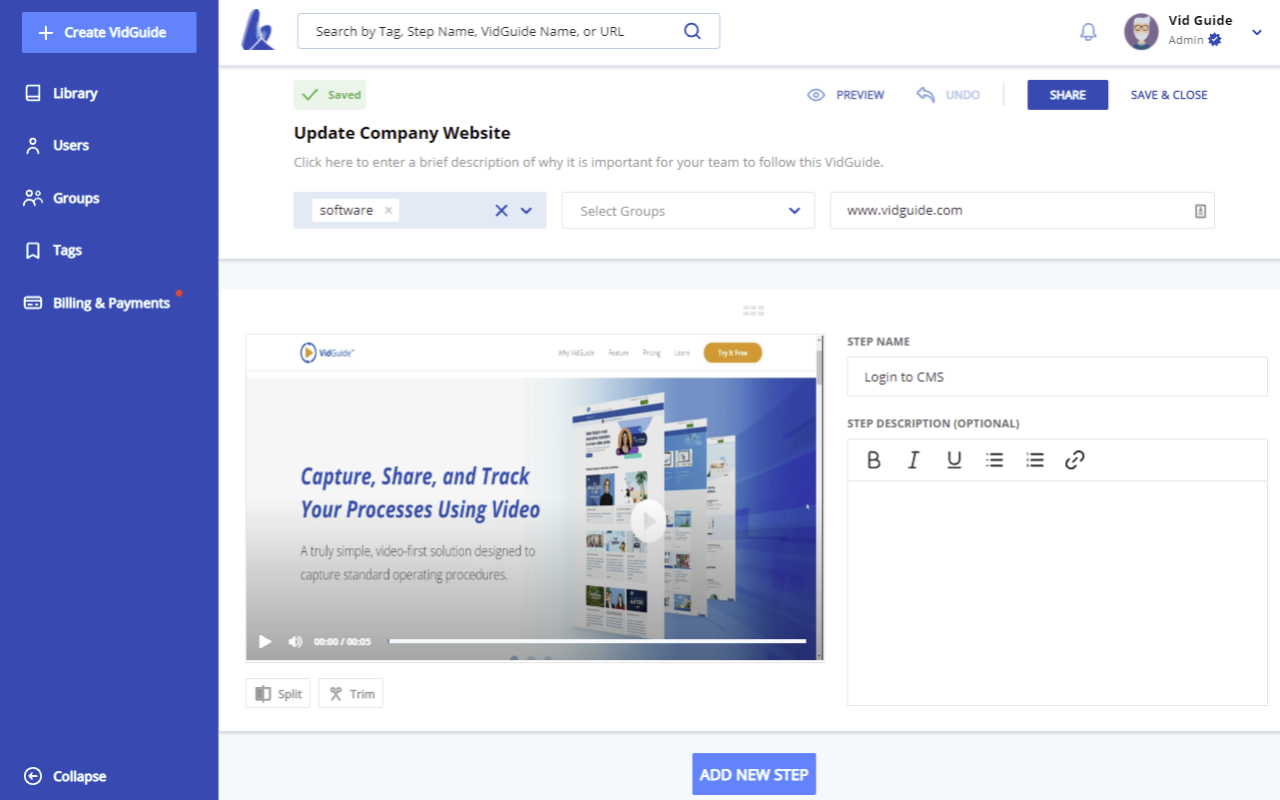Image resolution: width=1280 pixels, height=800 pixels.
Task: Open the tags dropdown chevron
Action: click(527, 210)
